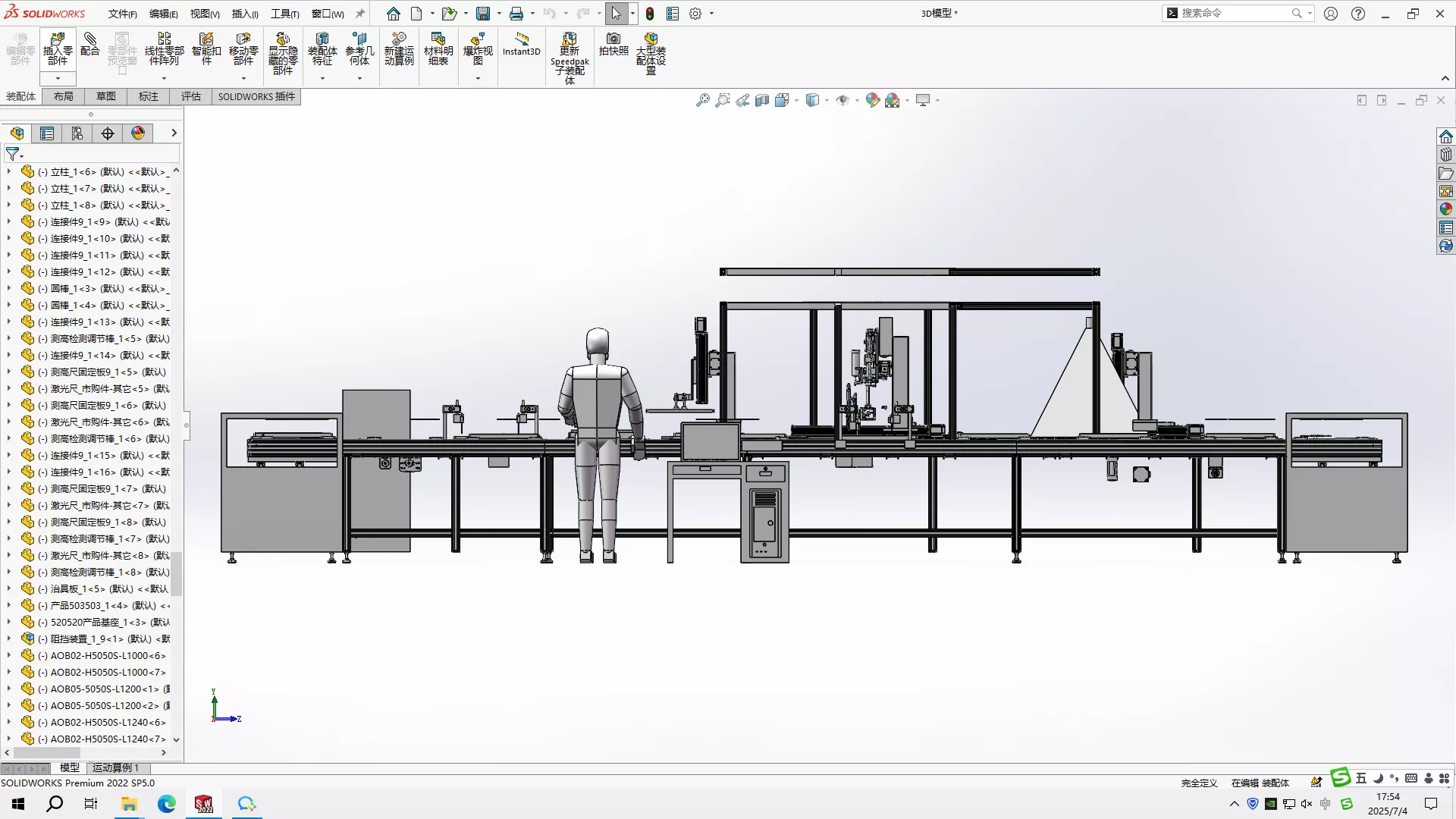Open Linear Component Pattern (线性零部件阵列)
Screen dimensions: 1456x819
164,49
